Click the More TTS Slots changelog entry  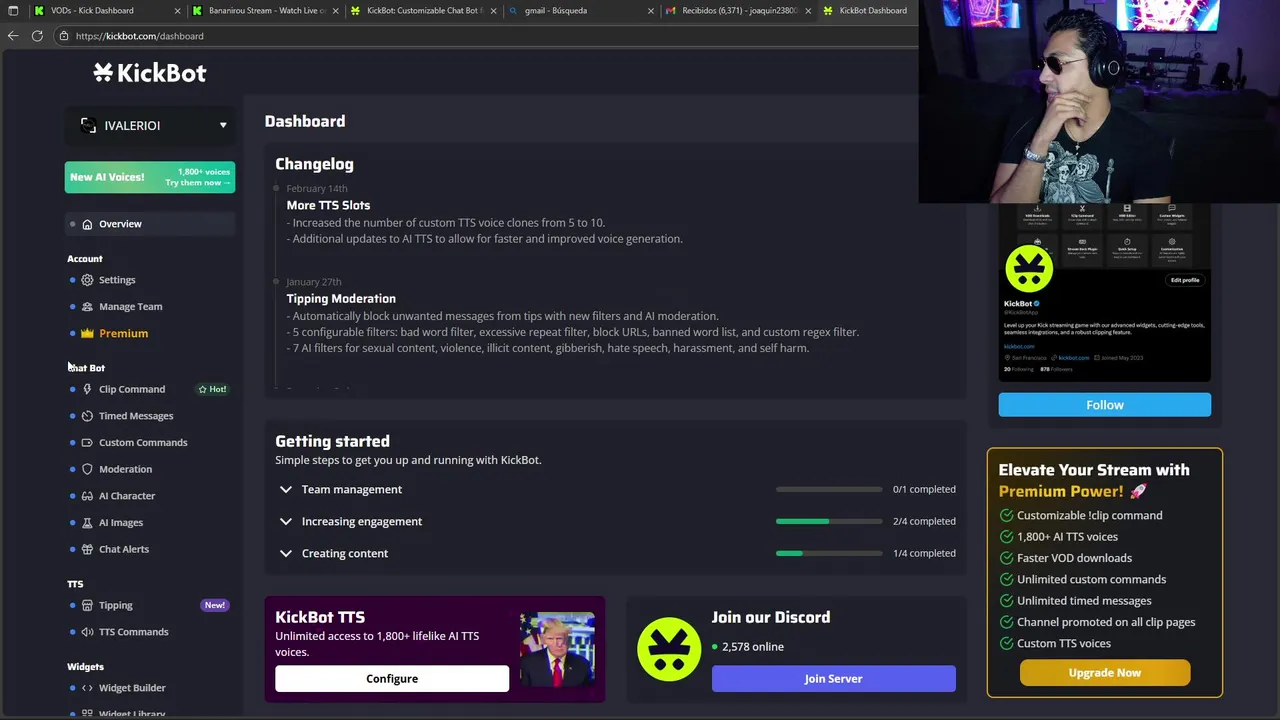(328, 205)
